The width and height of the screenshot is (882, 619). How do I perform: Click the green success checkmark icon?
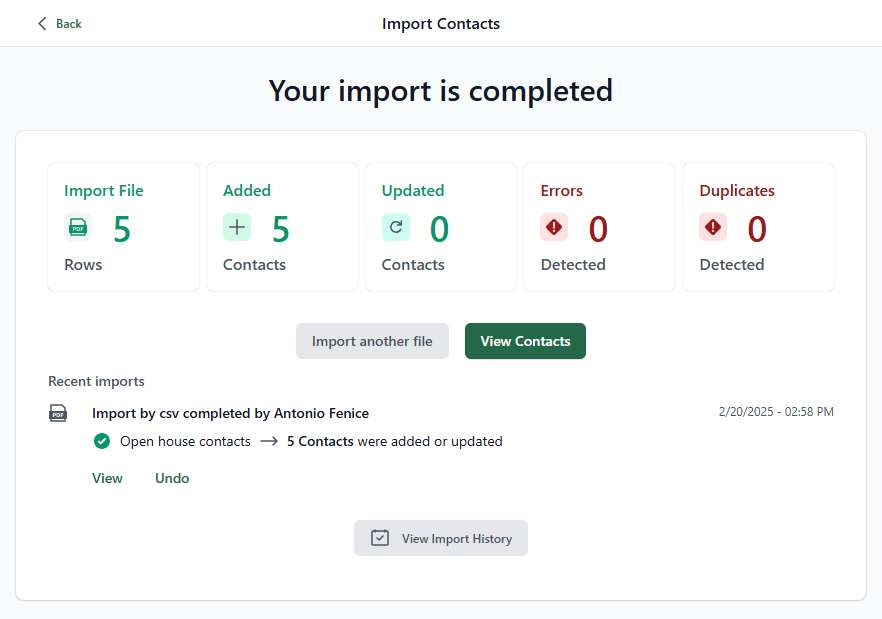(101, 441)
